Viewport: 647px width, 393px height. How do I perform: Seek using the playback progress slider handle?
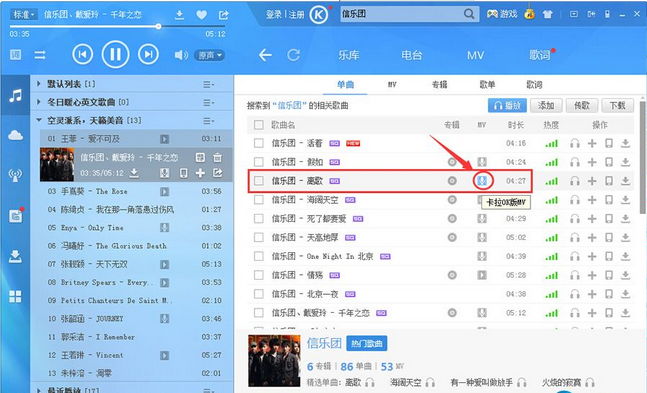tap(158, 26)
